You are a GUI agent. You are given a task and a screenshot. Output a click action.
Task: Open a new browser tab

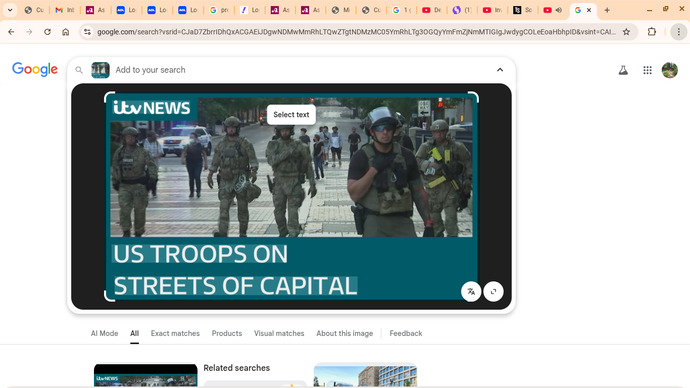pos(607,10)
